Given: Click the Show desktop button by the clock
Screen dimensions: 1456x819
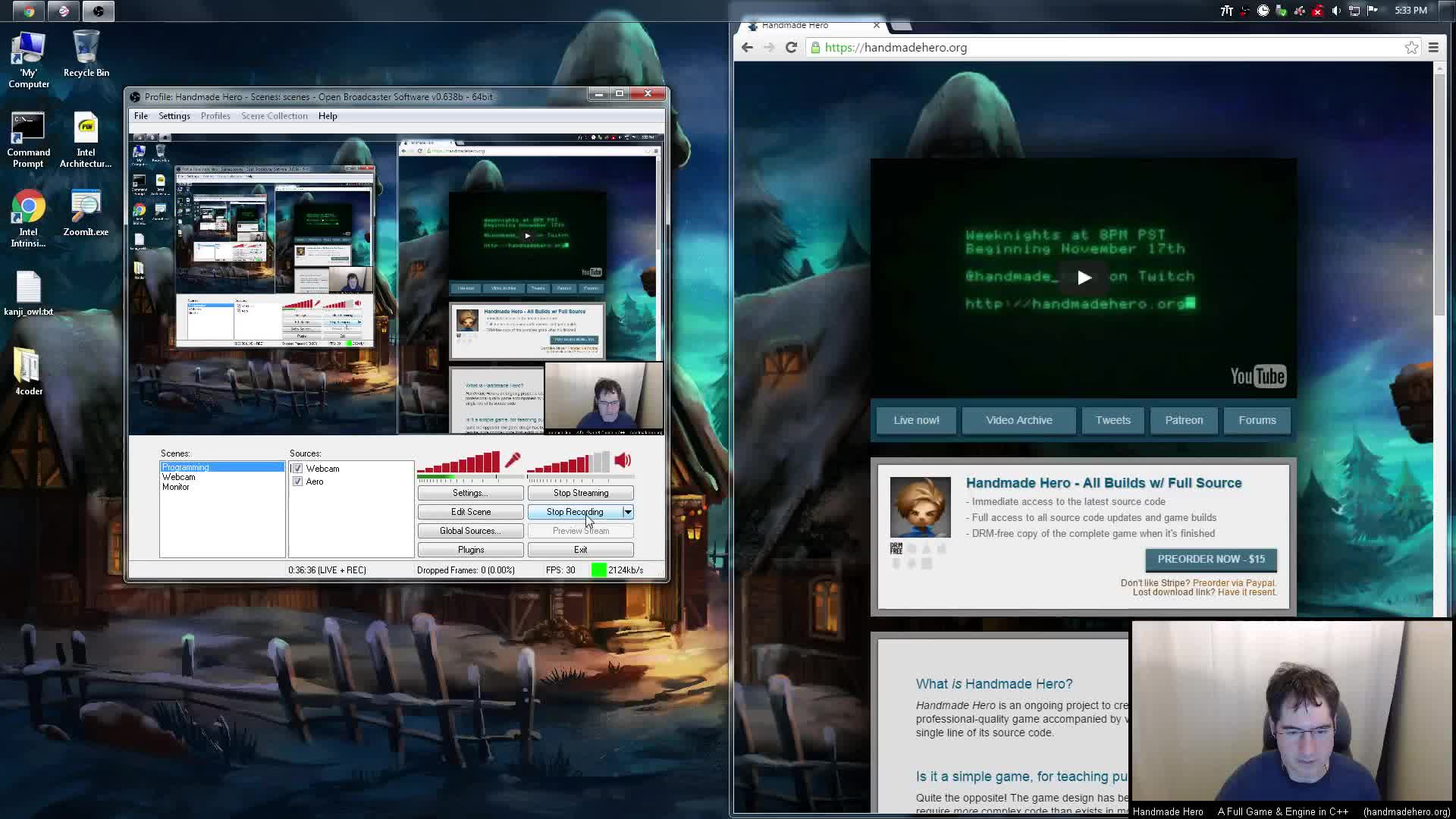Looking at the screenshot, I should tap(1448, 11).
